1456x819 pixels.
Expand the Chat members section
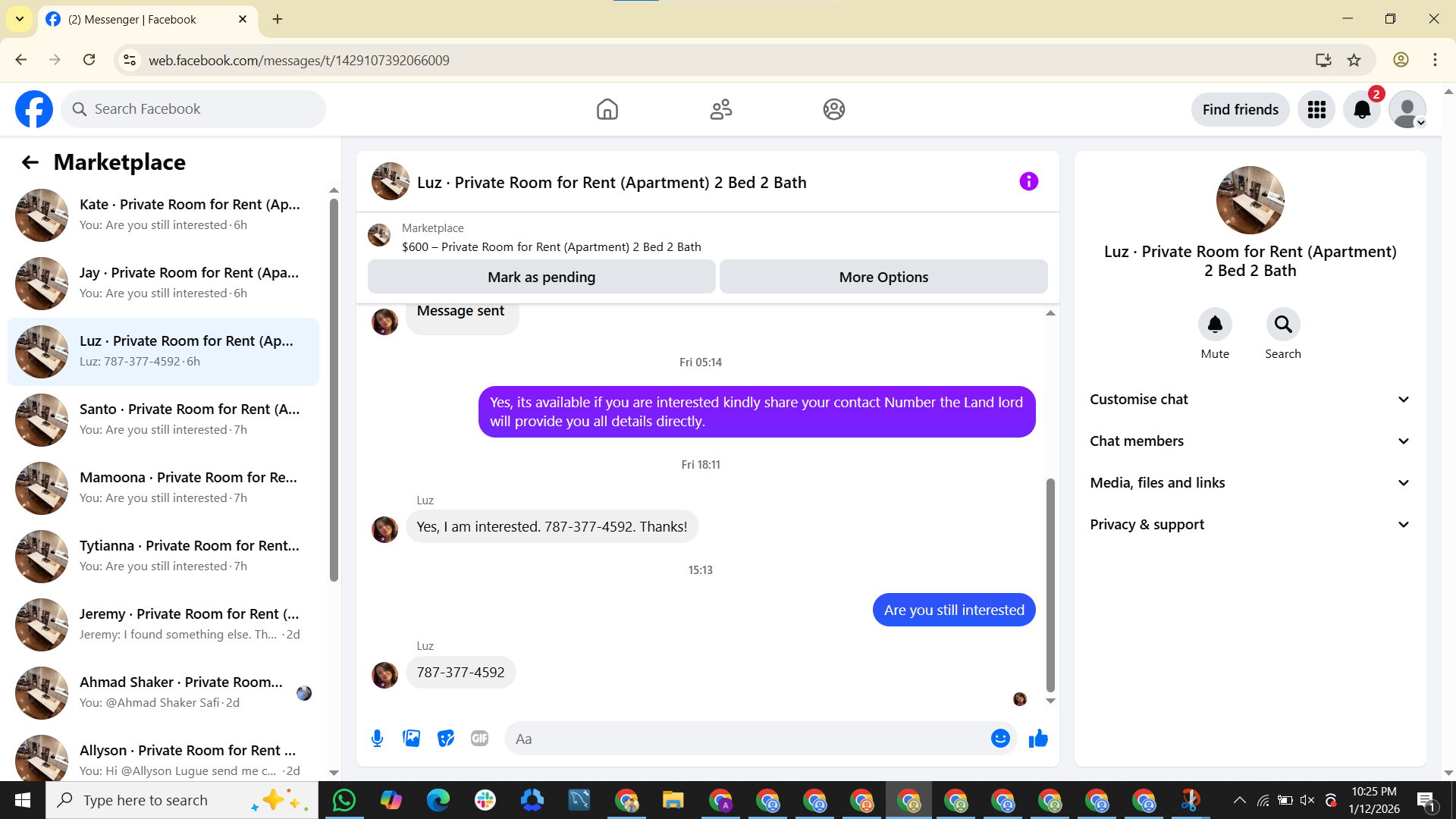(x=1250, y=441)
